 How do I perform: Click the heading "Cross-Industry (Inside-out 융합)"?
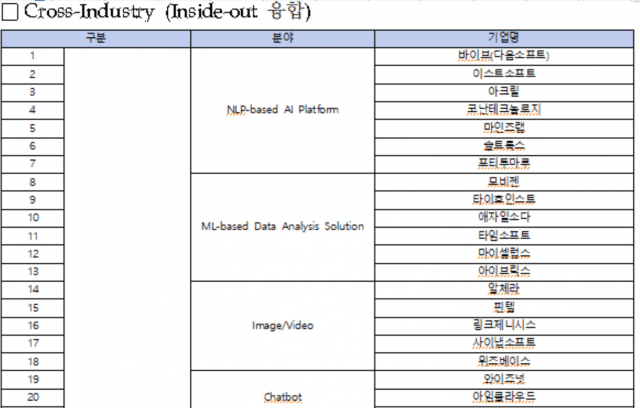click(x=167, y=11)
